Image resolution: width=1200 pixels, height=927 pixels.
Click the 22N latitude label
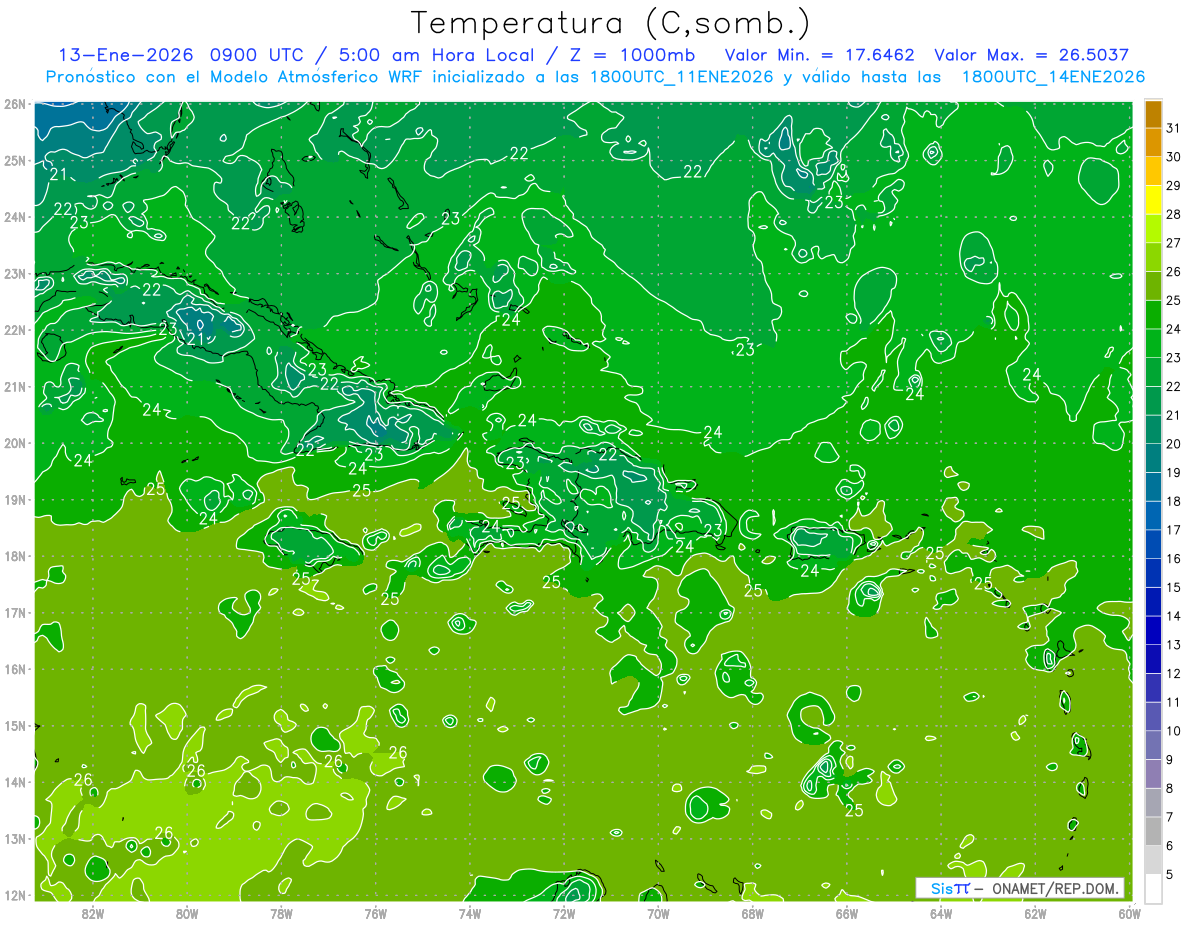tap(14, 330)
